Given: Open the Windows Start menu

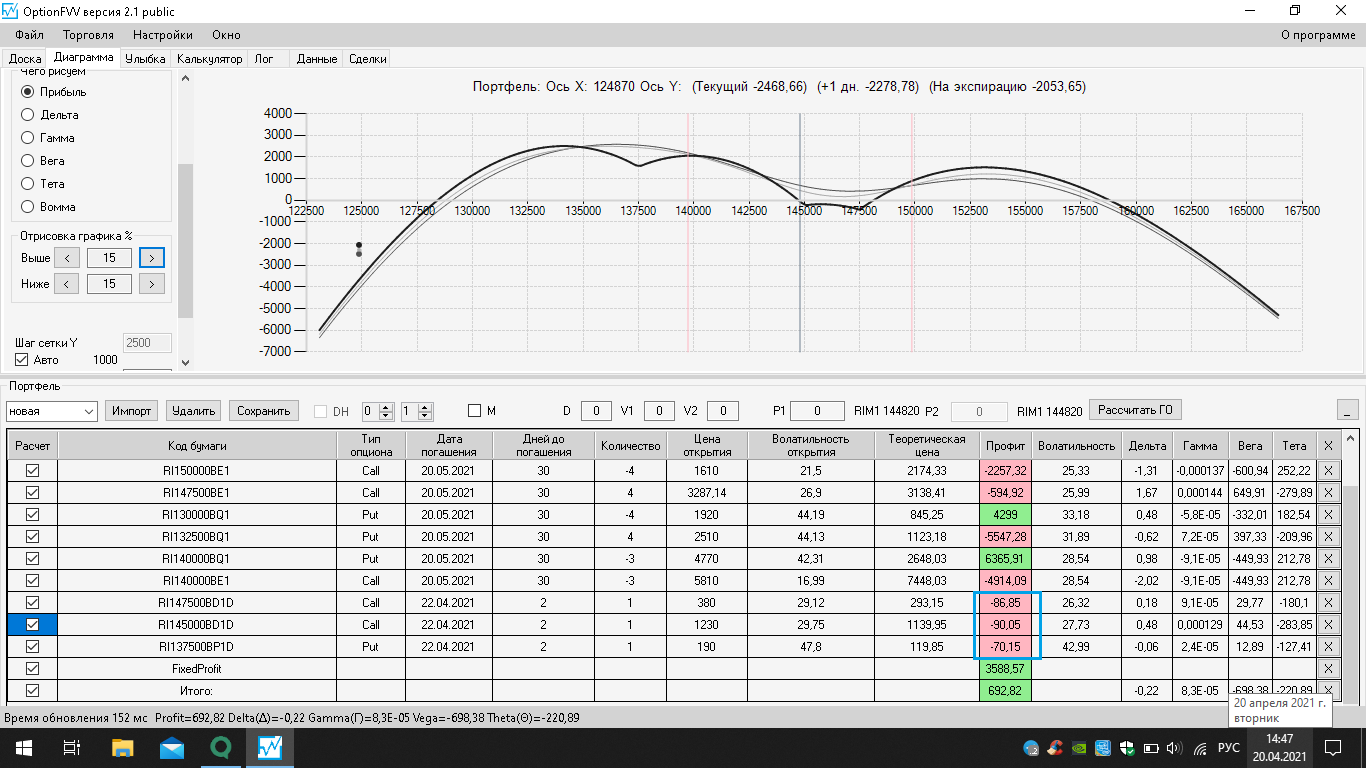Looking at the screenshot, I should [23, 748].
